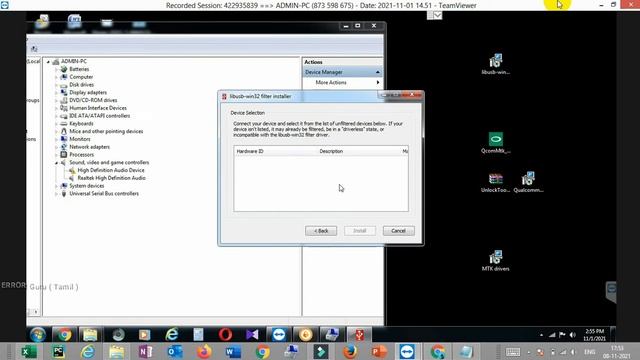Open TeamViewer in the remote Windows 7 taskbar

coord(279,335)
